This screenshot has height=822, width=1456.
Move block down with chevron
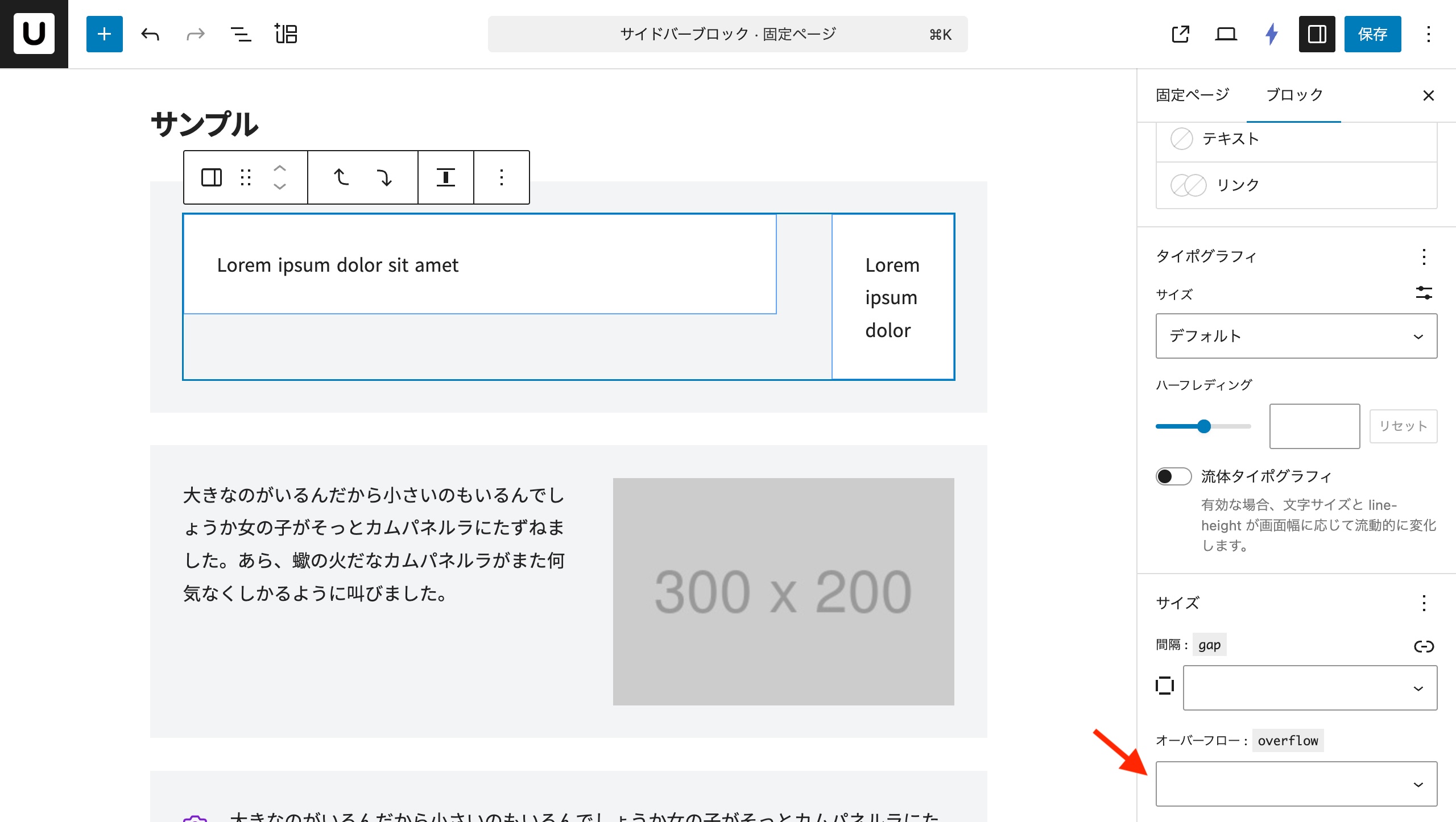click(280, 186)
